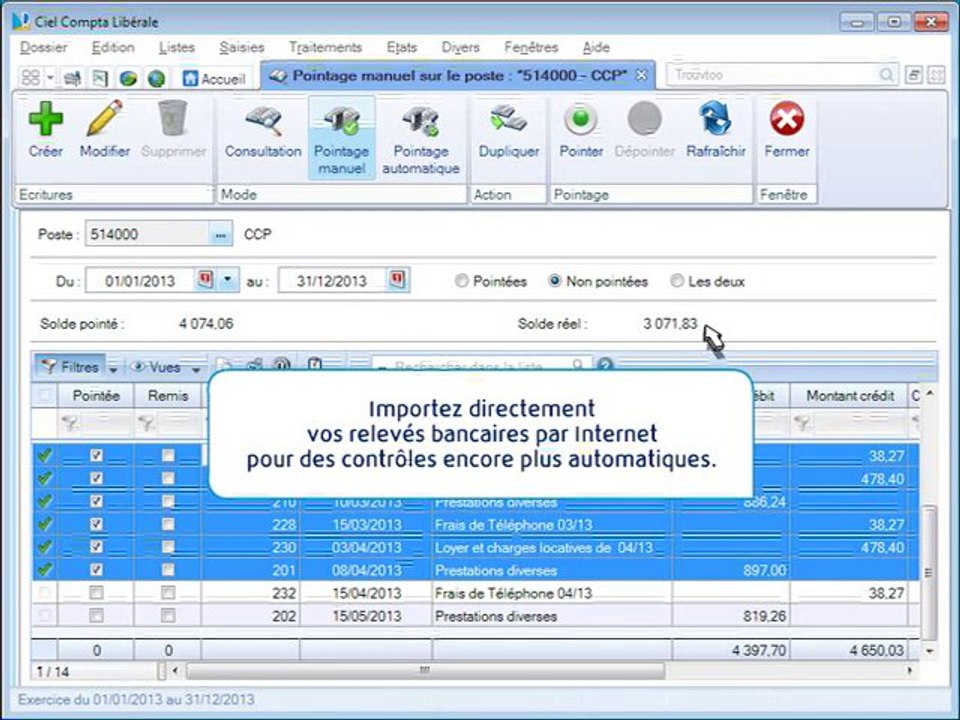Open the Fenêtres menu
Screen dimensions: 960x720
click(x=531, y=47)
